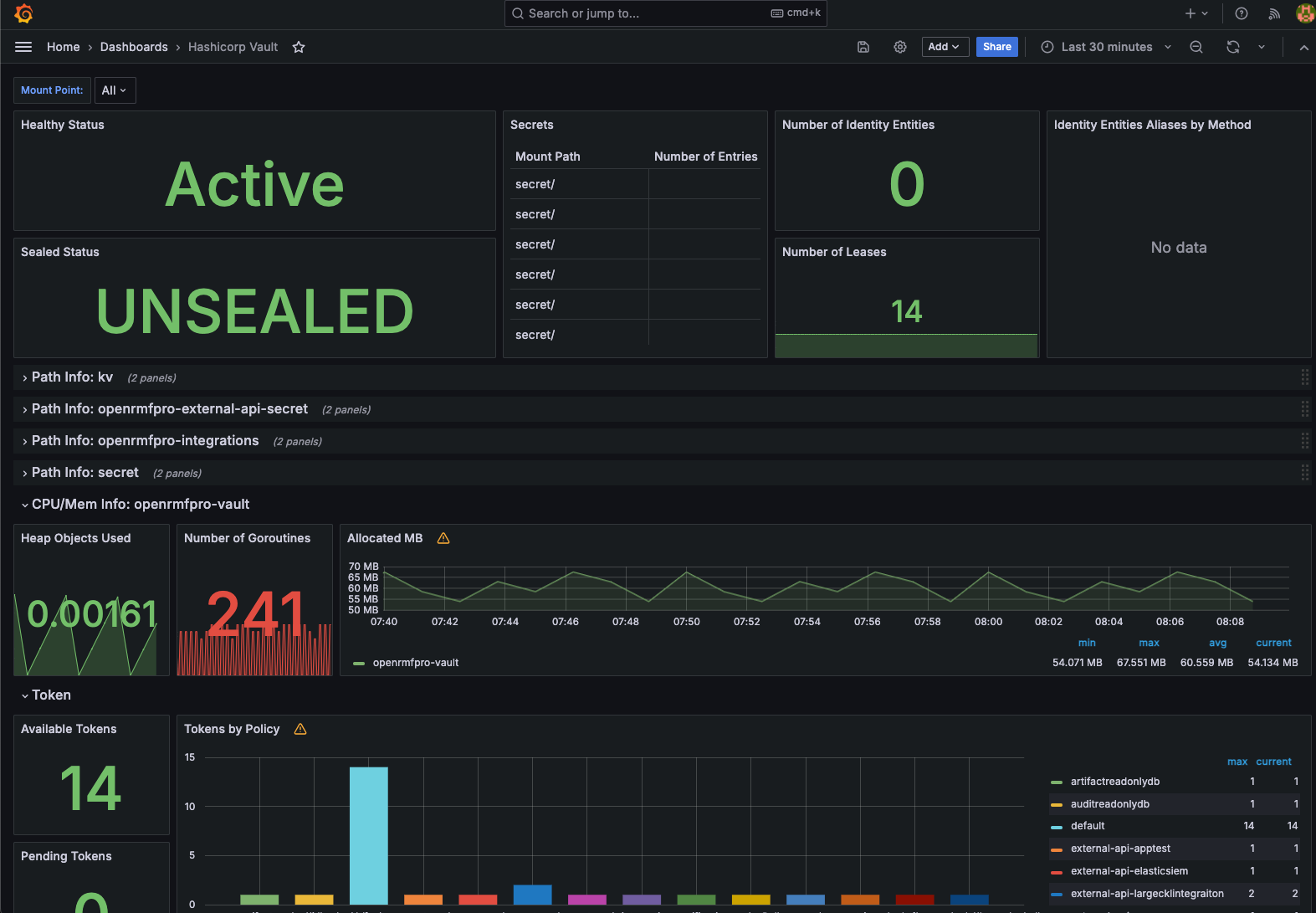Open the news feed icon

[1274, 13]
